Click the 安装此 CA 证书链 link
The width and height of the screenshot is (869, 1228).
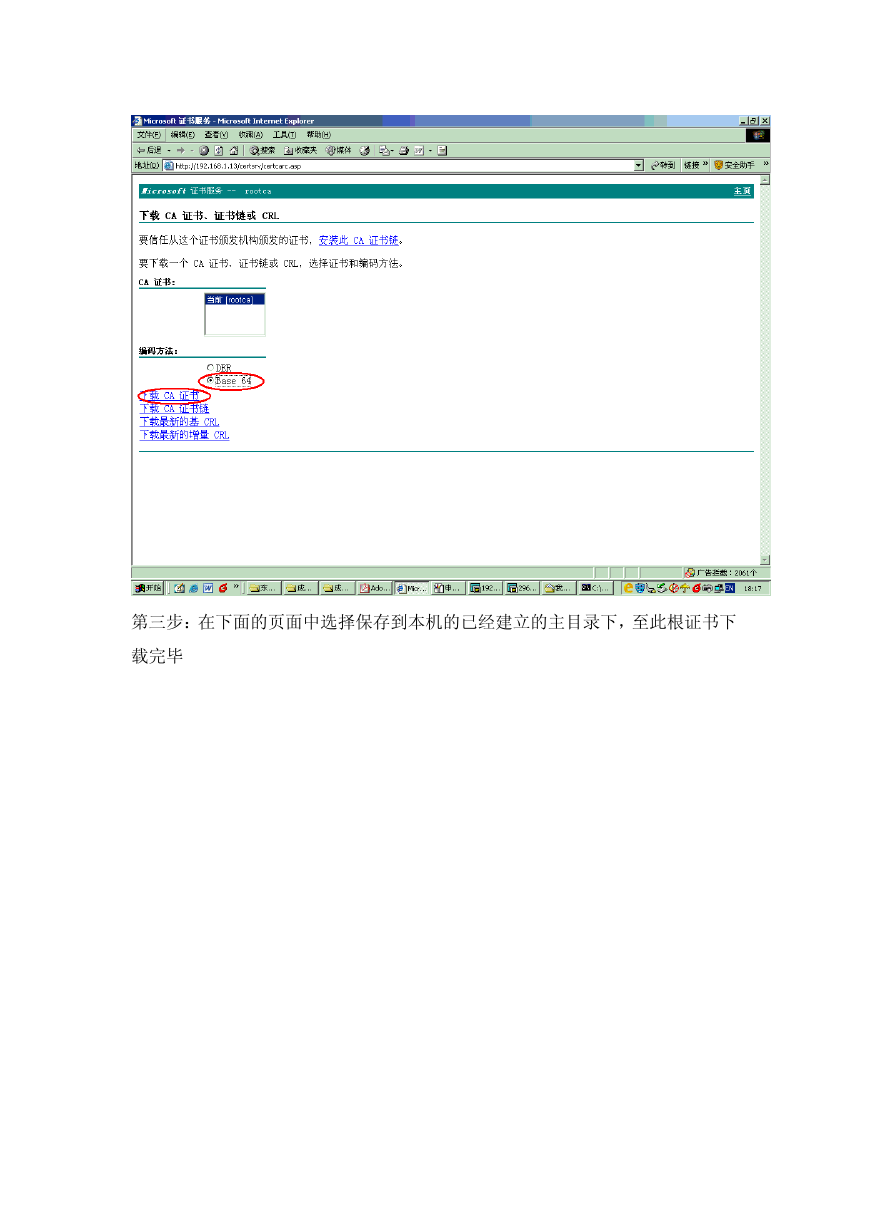[x=358, y=240]
